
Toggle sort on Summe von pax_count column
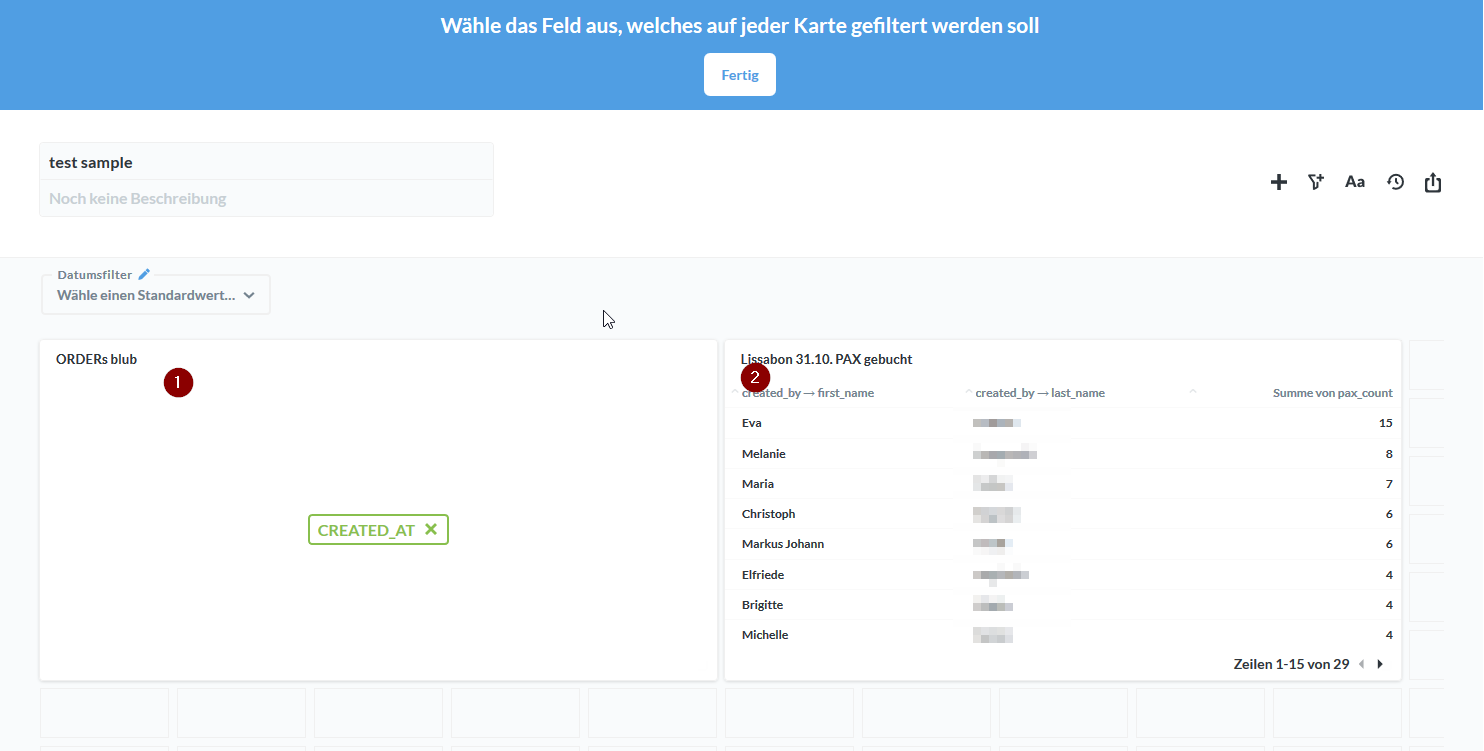[1333, 392]
